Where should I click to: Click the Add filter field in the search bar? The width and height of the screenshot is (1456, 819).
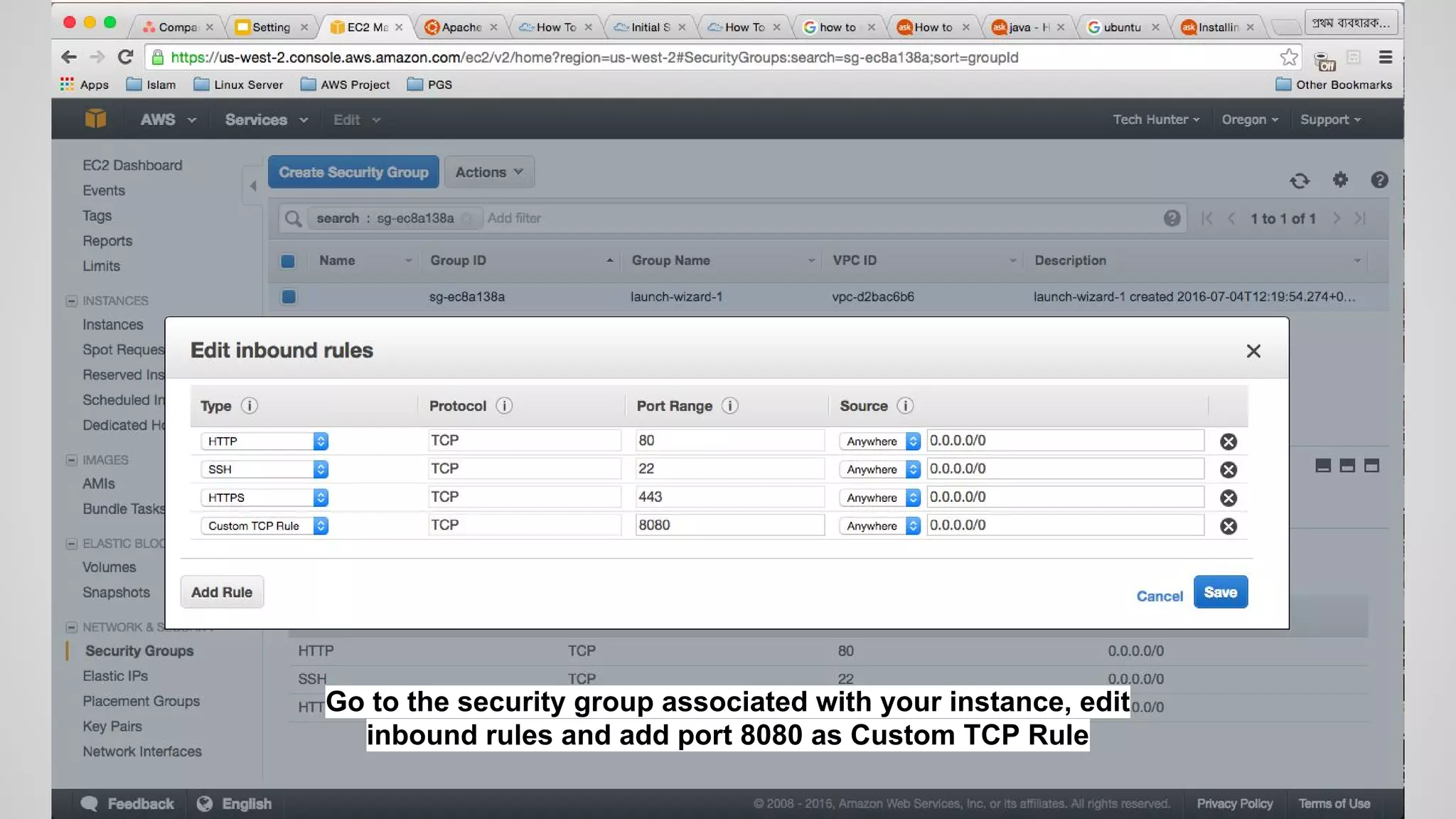click(514, 218)
